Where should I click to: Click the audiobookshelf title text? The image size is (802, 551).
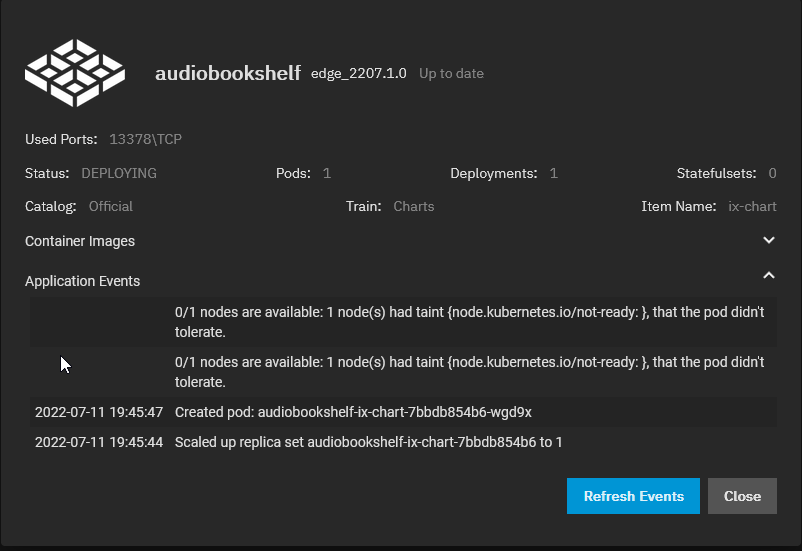pyautogui.click(x=228, y=73)
